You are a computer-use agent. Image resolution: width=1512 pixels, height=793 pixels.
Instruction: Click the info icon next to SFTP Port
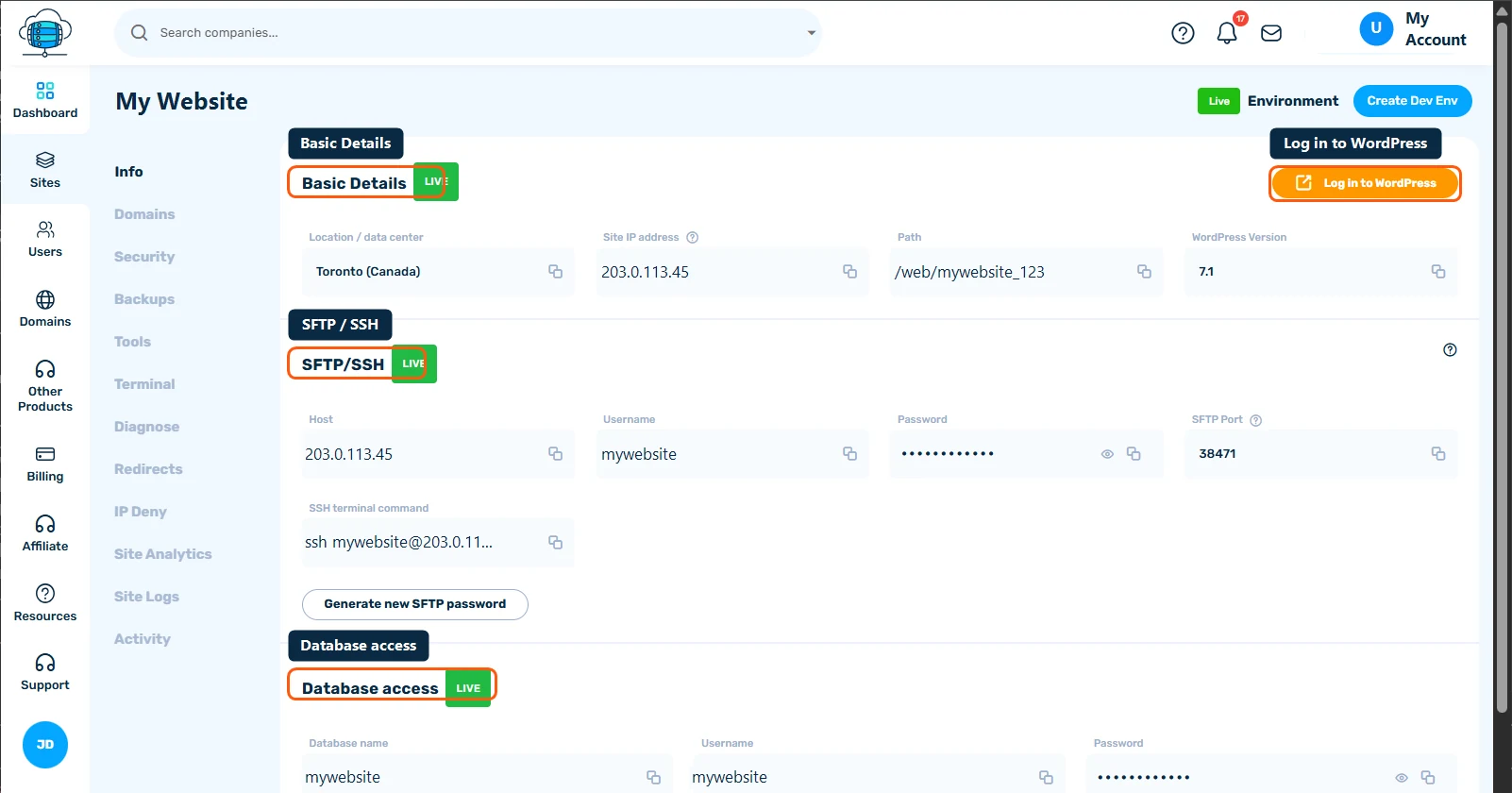(1255, 420)
